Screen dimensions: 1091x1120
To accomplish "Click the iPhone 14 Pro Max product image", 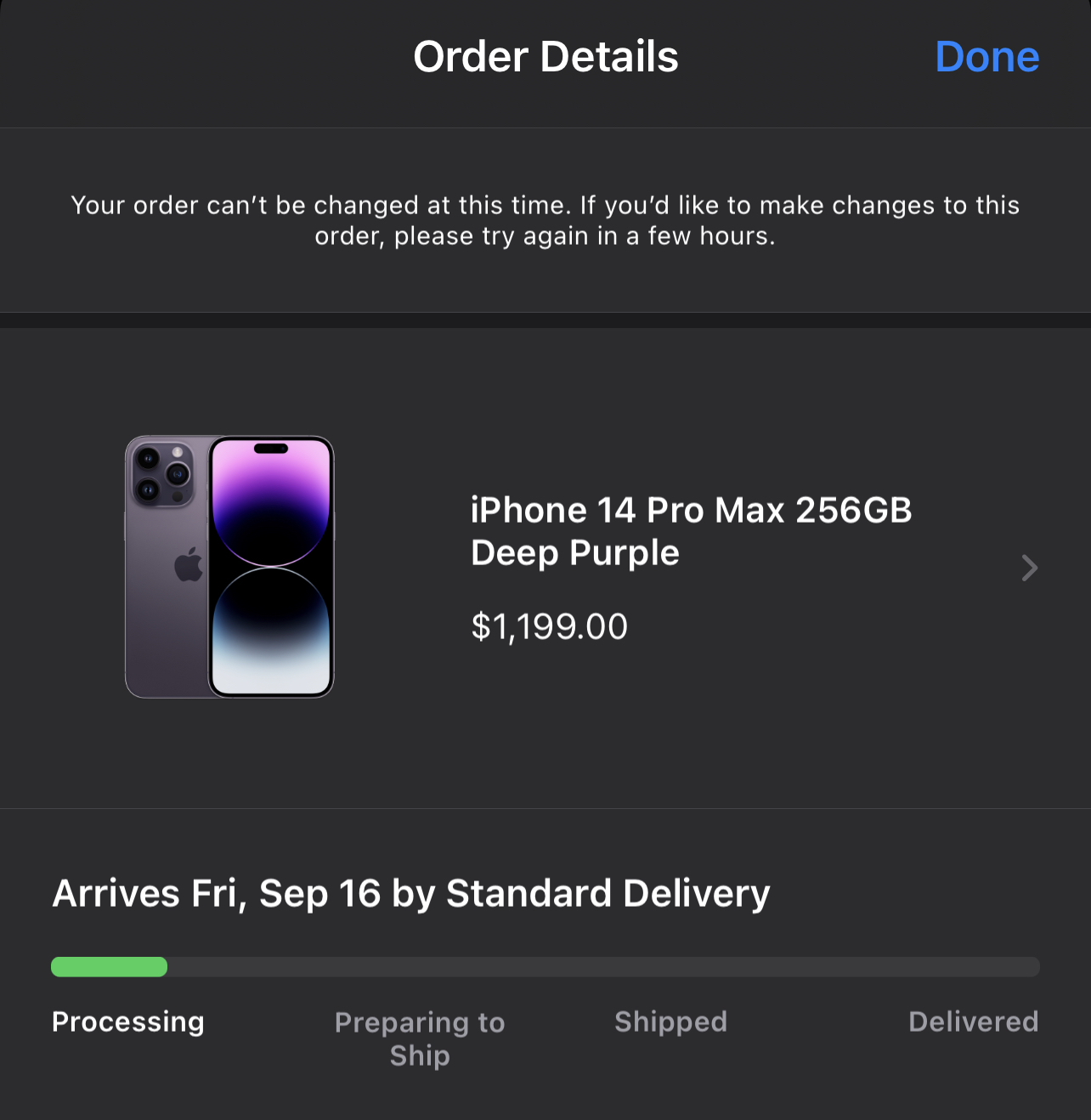I will pyautogui.click(x=229, y=567).
